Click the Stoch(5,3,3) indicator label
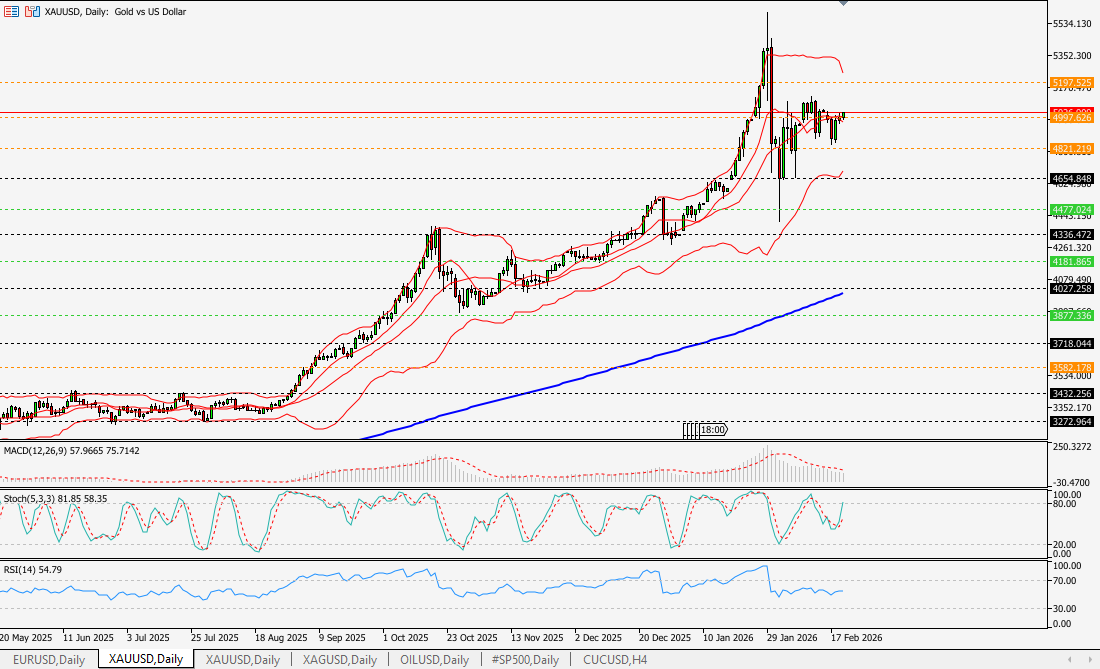 coord(55,497)
